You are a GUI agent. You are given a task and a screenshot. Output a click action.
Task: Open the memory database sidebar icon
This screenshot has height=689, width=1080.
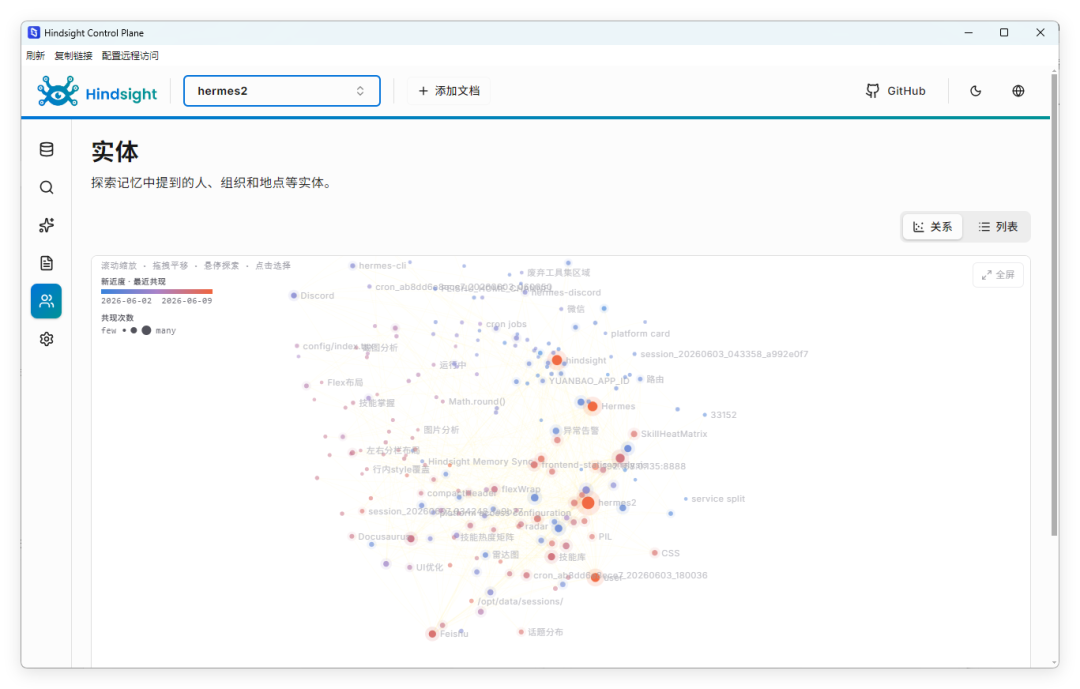pos(46,150)
